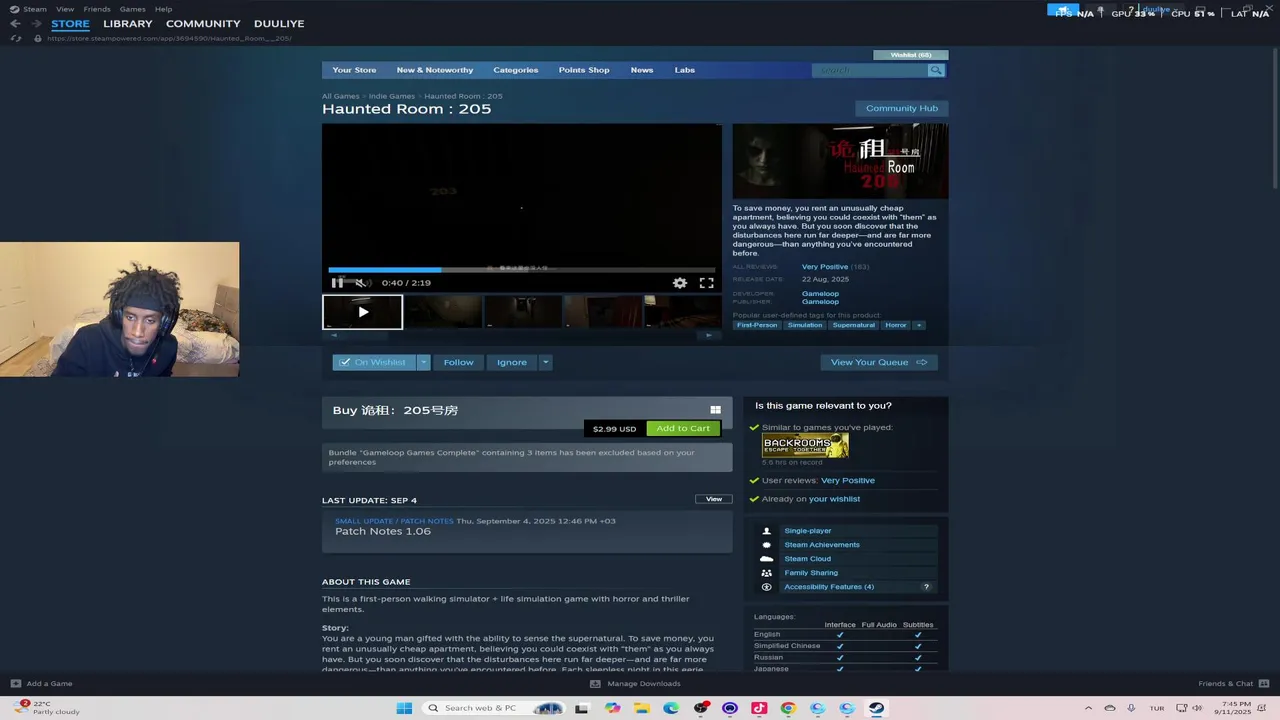Click Add a Game
The image size is (1280, 720).
point(41,684)
